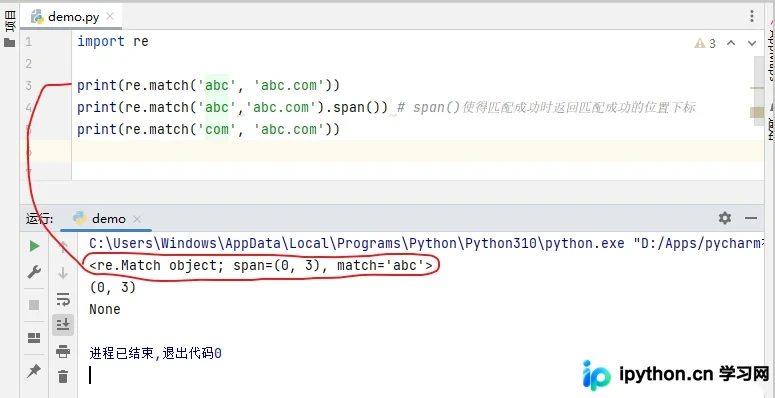Close the demo run tab
Viewport: 775px width, 398px height.
(137, 219)
